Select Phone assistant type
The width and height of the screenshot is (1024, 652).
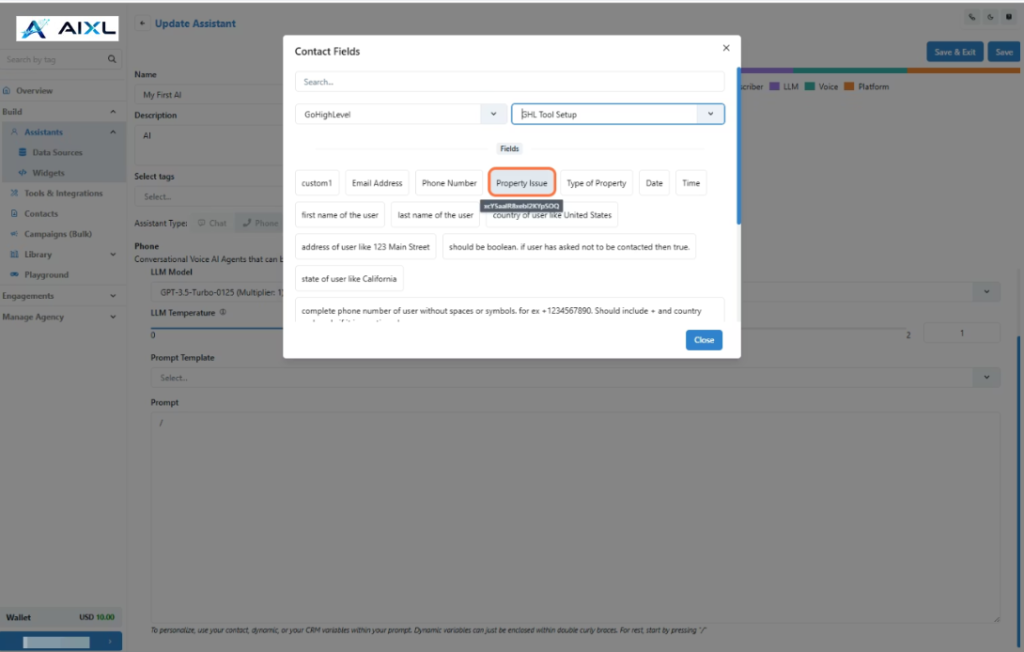coord(258,223)
